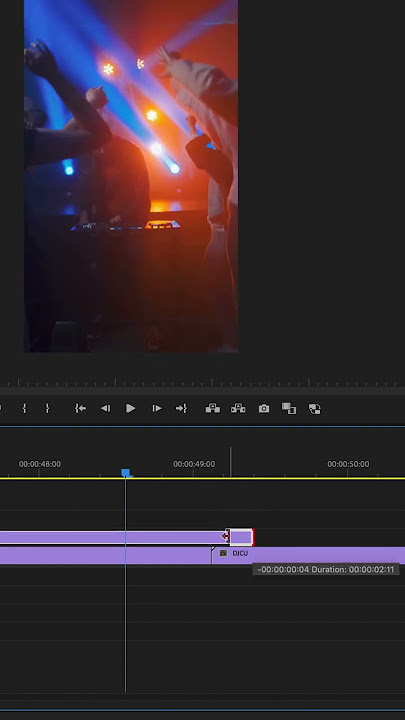Viewport: 405px width, 720px height.
Task: Click the Lift icon
Action: [x=213, y=408]
